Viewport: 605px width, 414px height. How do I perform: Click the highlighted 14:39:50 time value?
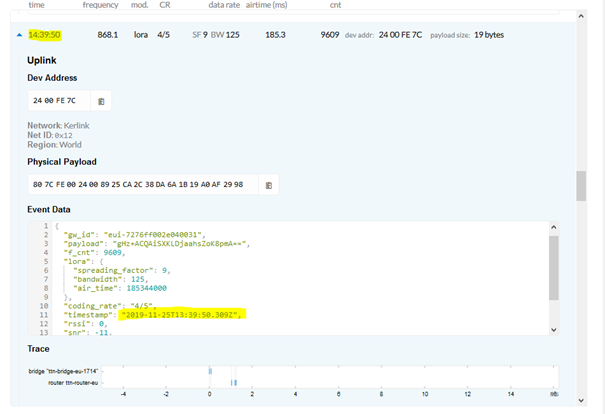(45, 35)
